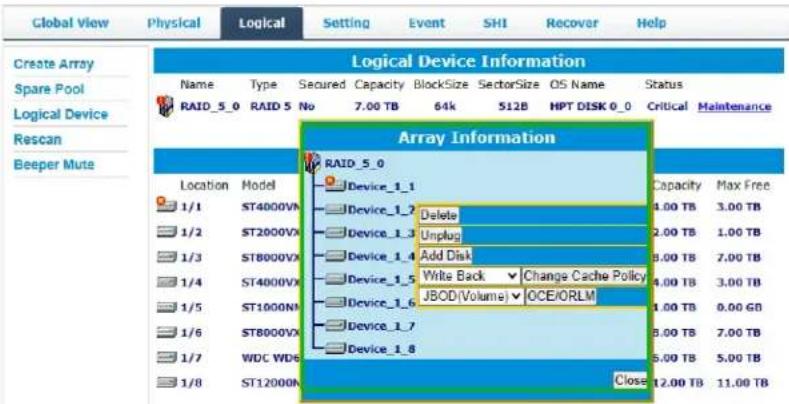Click the 11.00 TB max free value
Screen dimensions: 789x404
coord(742,383)
